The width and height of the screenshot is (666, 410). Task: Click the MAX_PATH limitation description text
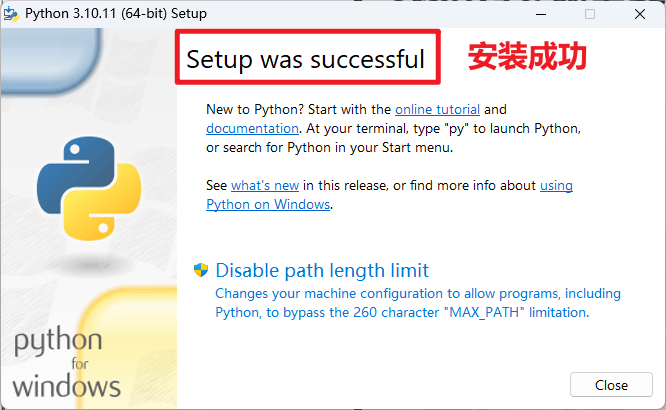click(x=418, y=303)
